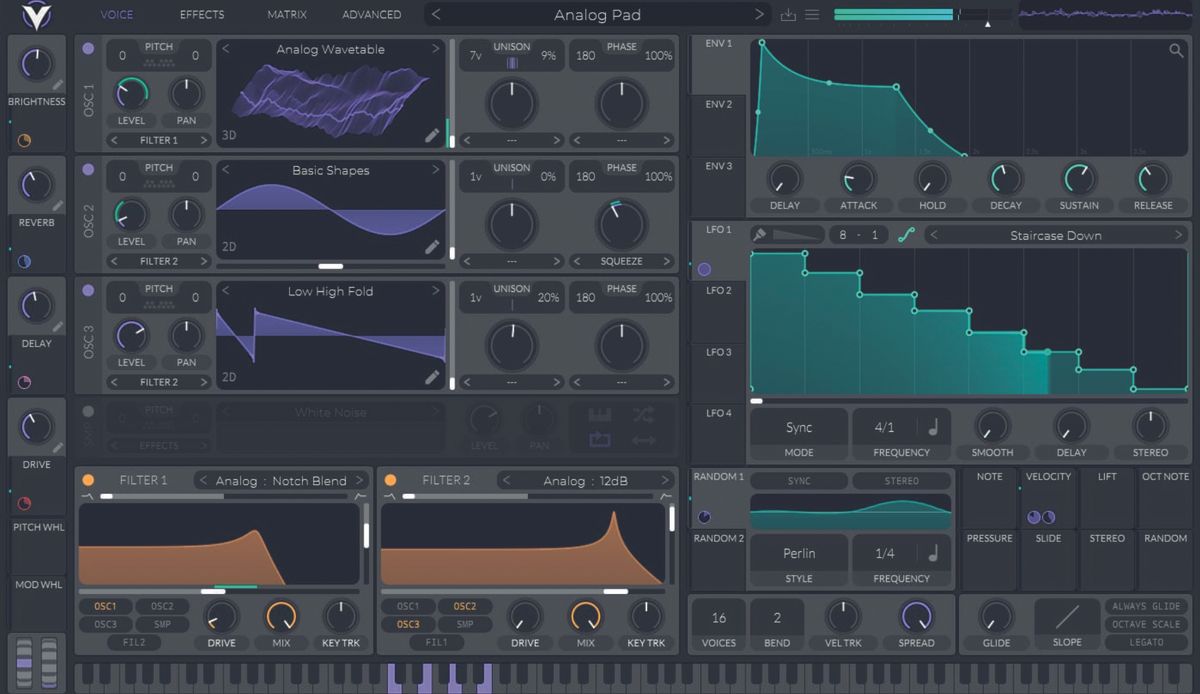This screenshot has width=1200, height=694.
Task: Open the hamburger menu in the top bar
Action: pos(812,14)
